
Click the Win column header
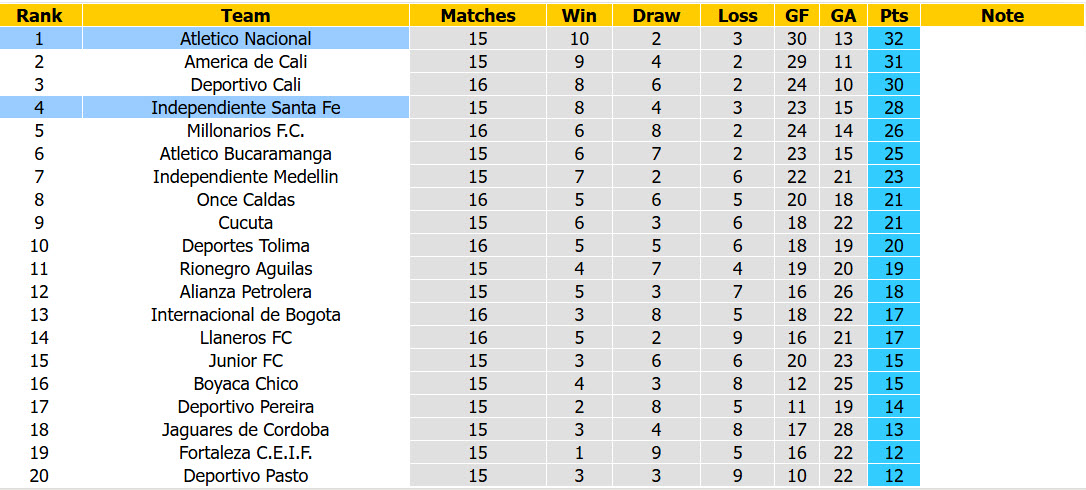click(579, 15)
